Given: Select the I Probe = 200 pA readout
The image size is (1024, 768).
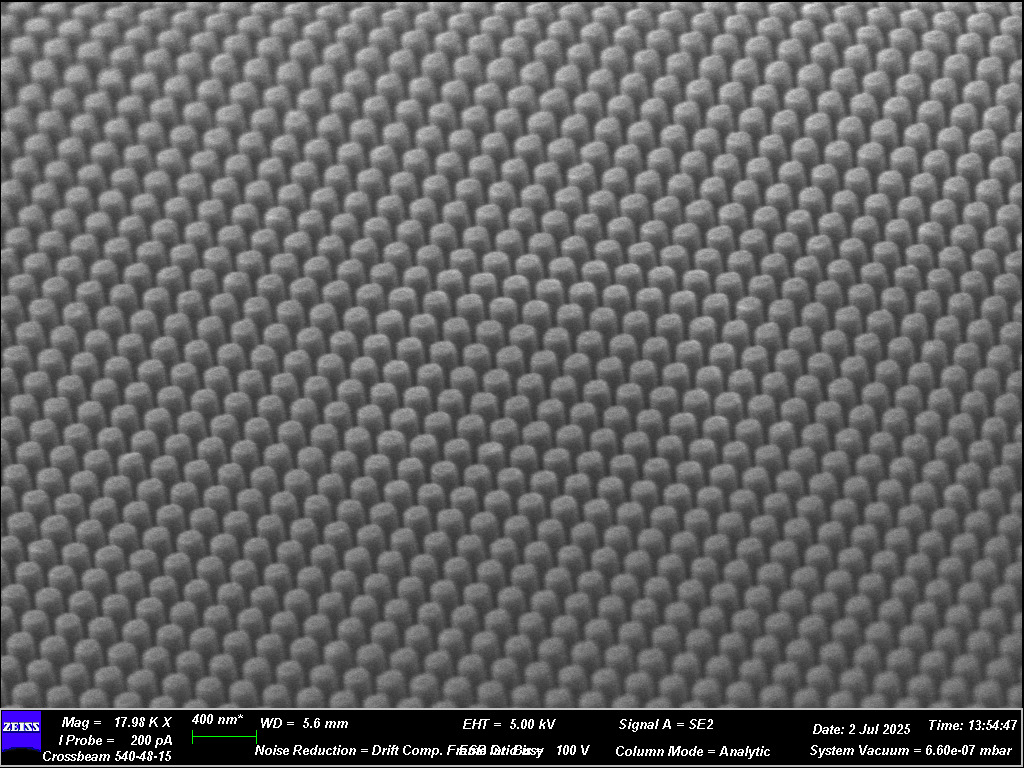Looking at the screenshot, I should point(115,740).
